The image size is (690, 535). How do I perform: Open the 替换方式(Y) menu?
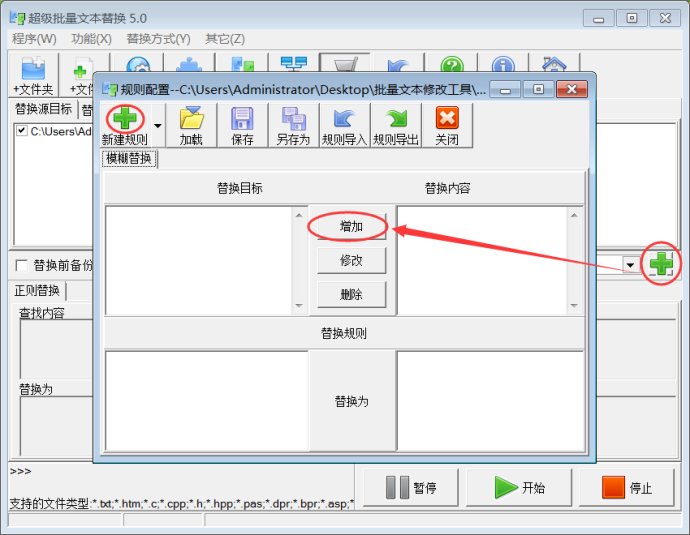click(158, 38)
